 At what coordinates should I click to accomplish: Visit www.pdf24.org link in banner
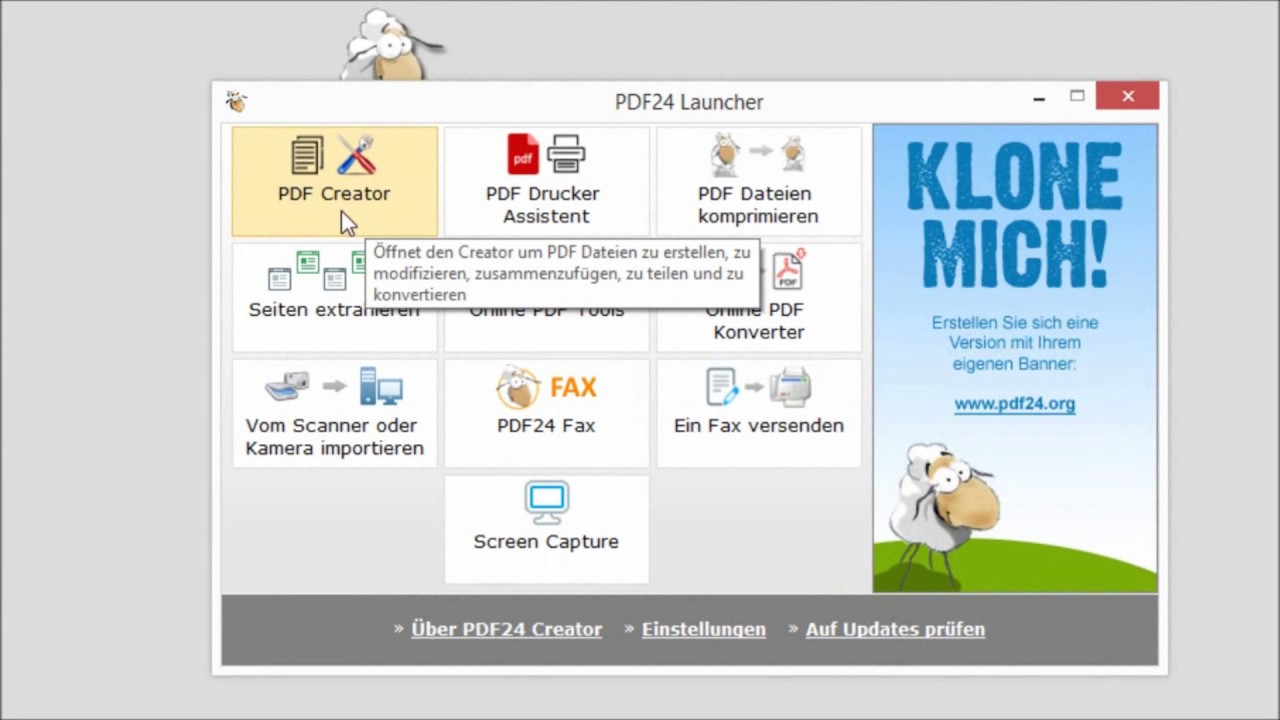(1015, 404)
